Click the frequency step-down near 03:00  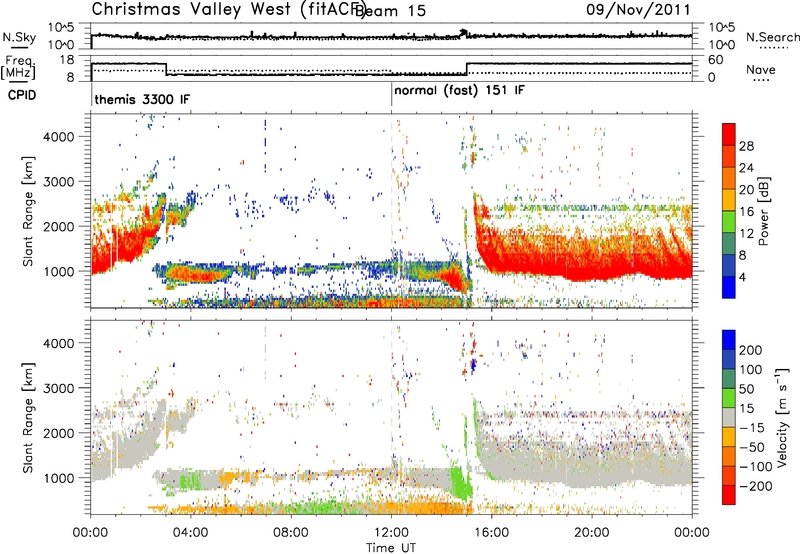pos(166,69)
